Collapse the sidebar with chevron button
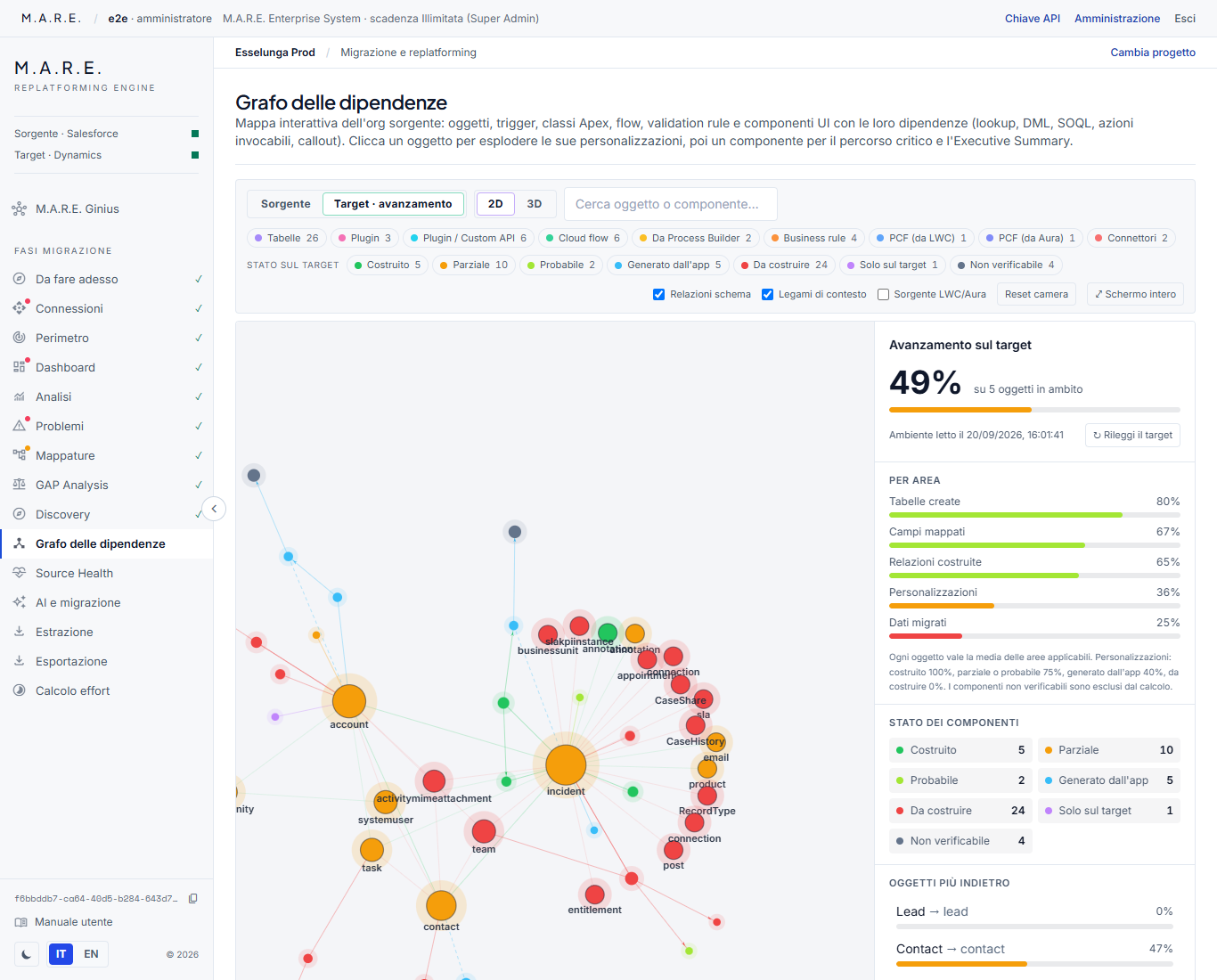The height and width of the screenshot is (980, 1217). coord(214,509)
